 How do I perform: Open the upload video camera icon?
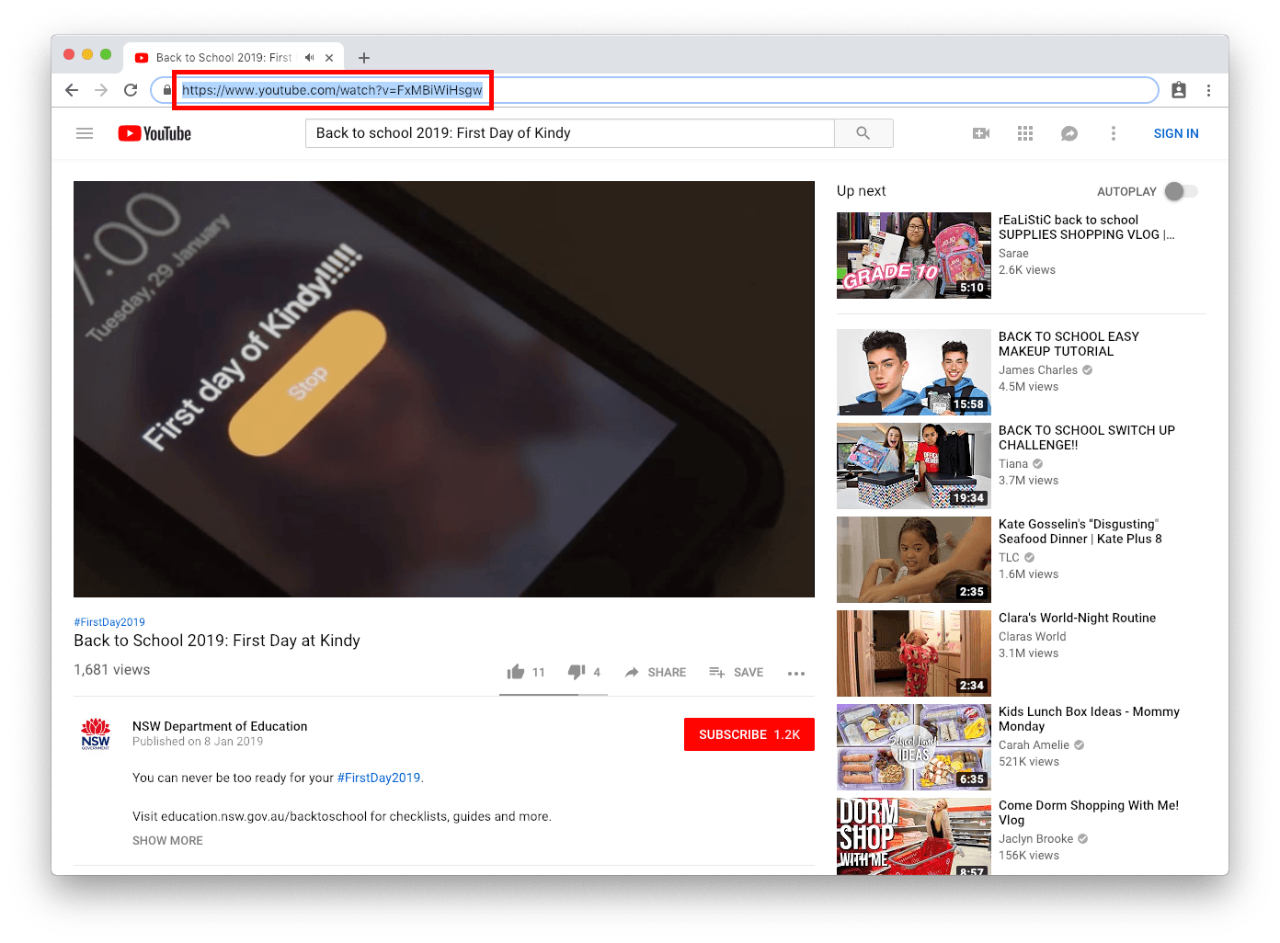pos(980,133)
